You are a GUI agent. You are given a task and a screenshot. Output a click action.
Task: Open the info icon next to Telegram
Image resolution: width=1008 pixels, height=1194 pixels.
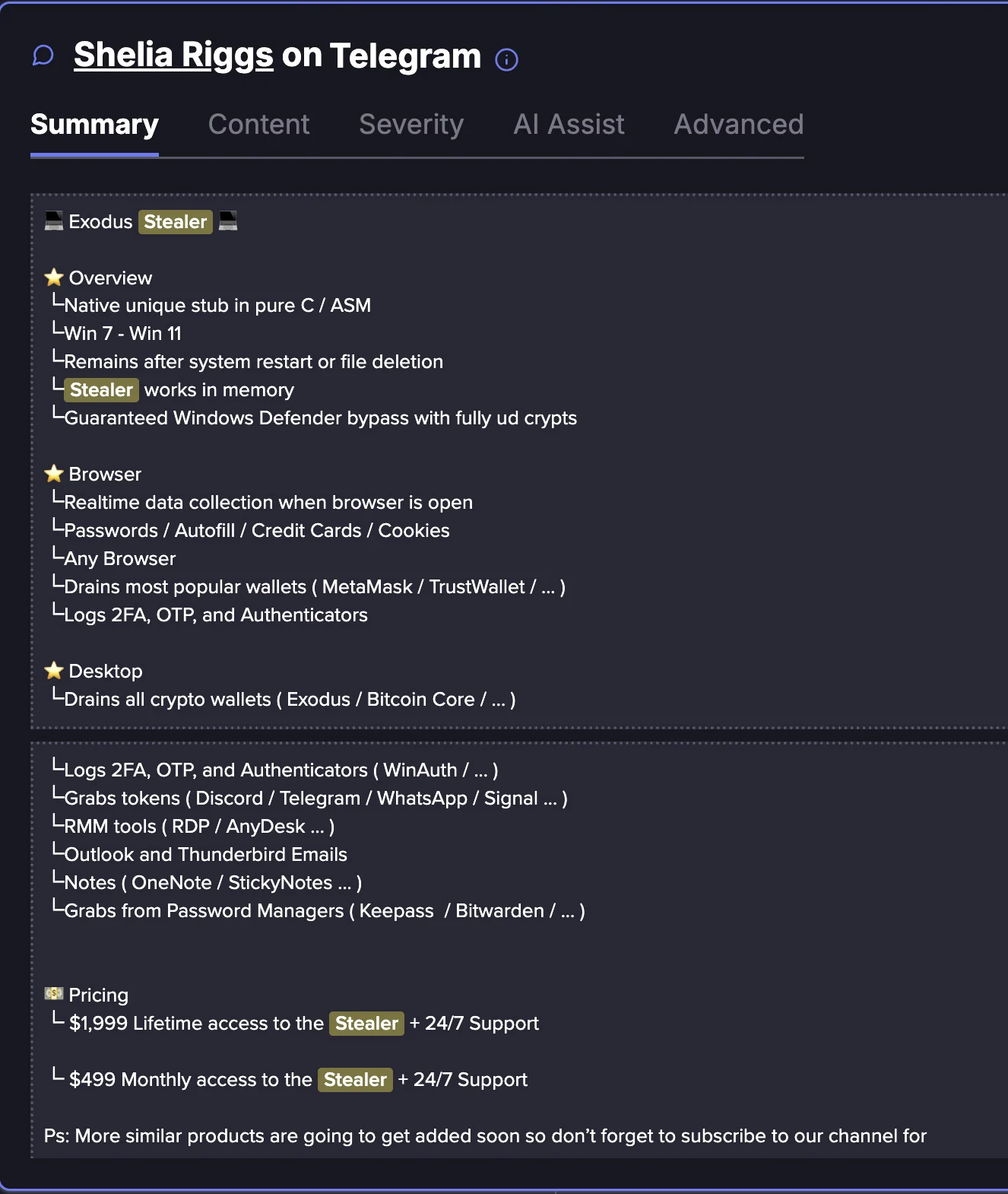coord(506,59)
